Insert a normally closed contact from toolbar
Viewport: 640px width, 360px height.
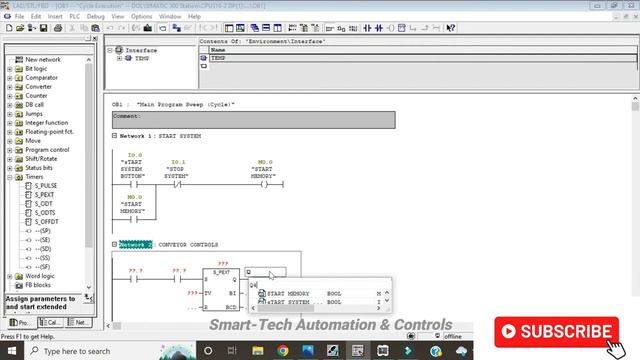point(379,28)
